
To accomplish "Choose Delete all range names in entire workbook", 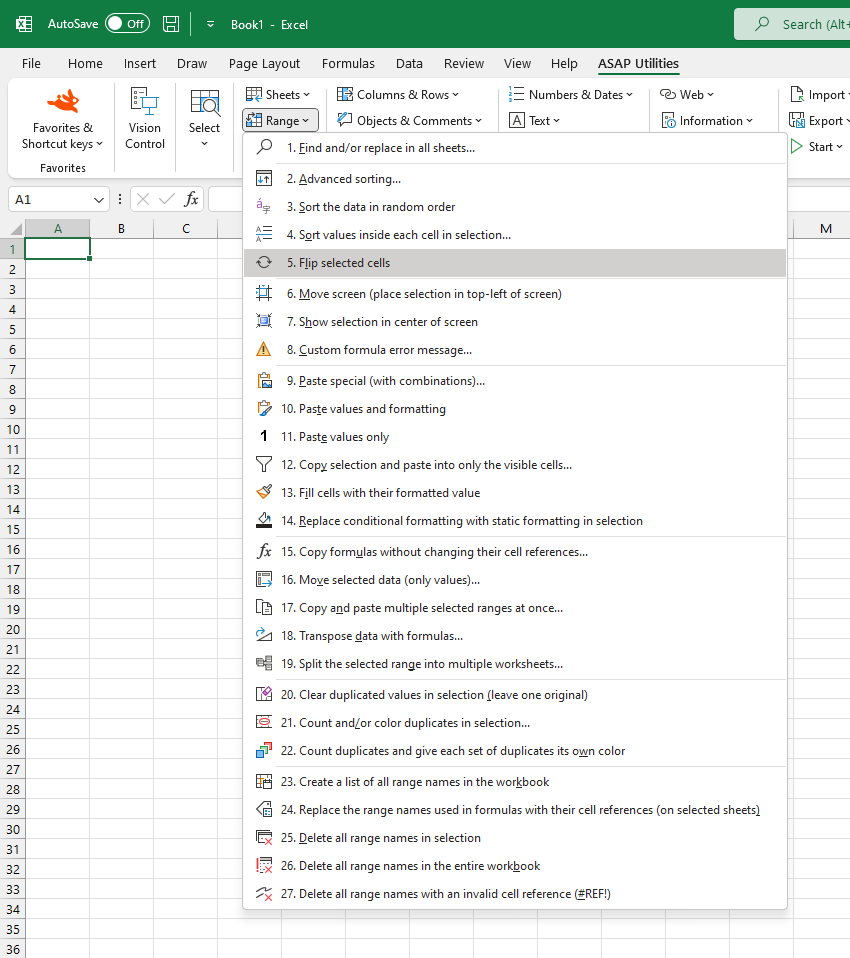I will (x=515, y=866).
